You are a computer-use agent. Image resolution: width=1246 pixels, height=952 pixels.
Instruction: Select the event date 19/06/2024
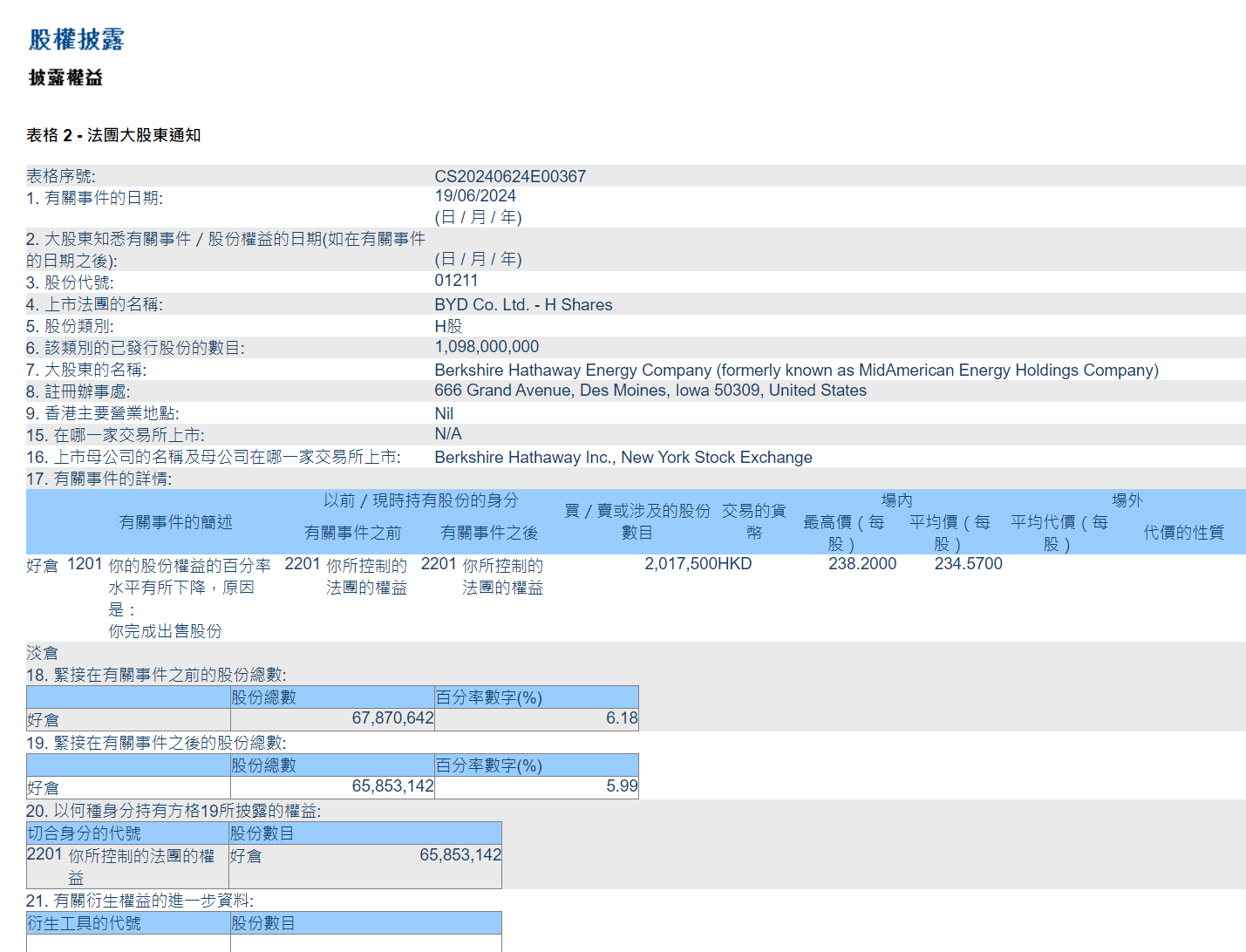[475, 196]
